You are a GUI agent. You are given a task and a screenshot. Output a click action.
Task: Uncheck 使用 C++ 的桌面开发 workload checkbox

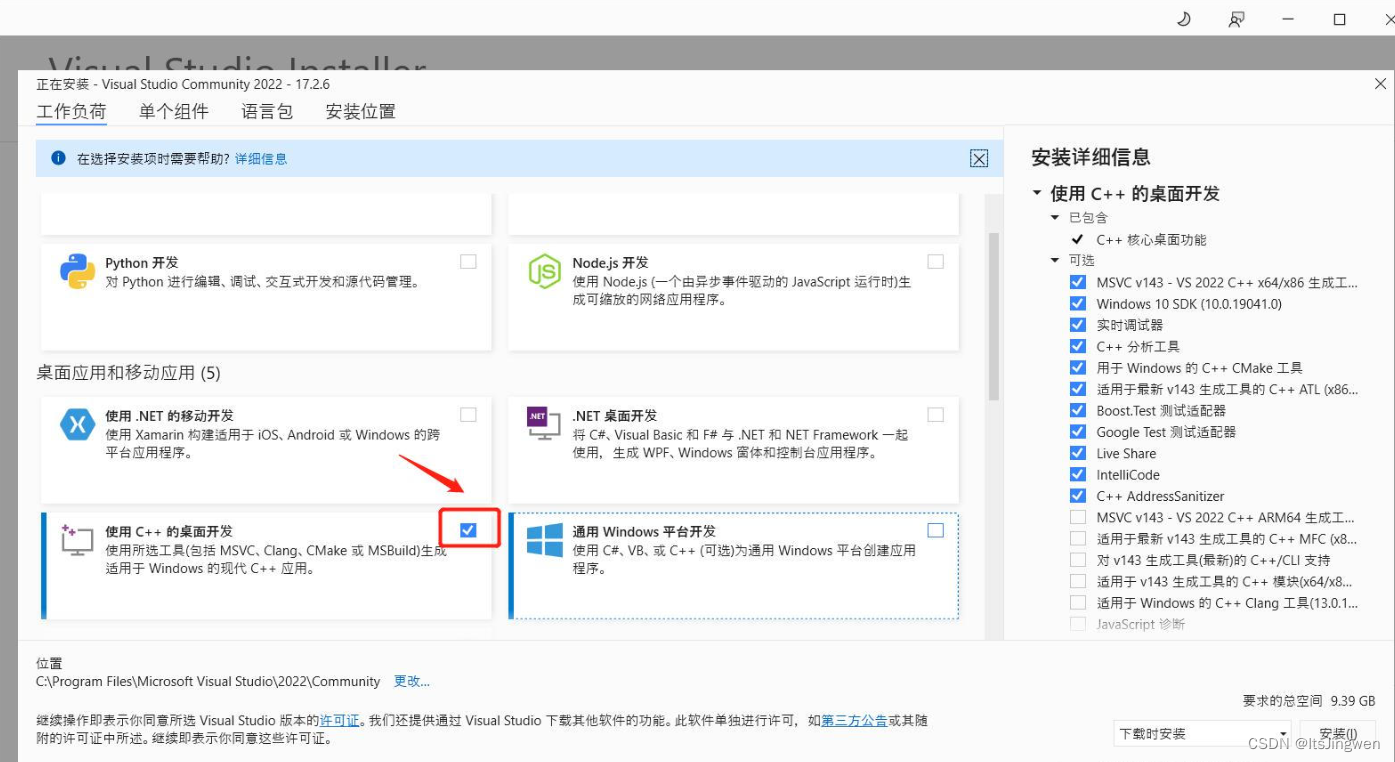pos(468,530)
